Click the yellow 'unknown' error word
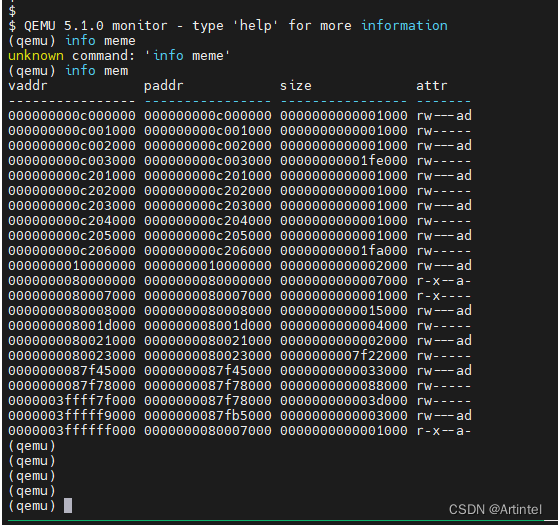The image size is (558, 525). tap(36, 56)
